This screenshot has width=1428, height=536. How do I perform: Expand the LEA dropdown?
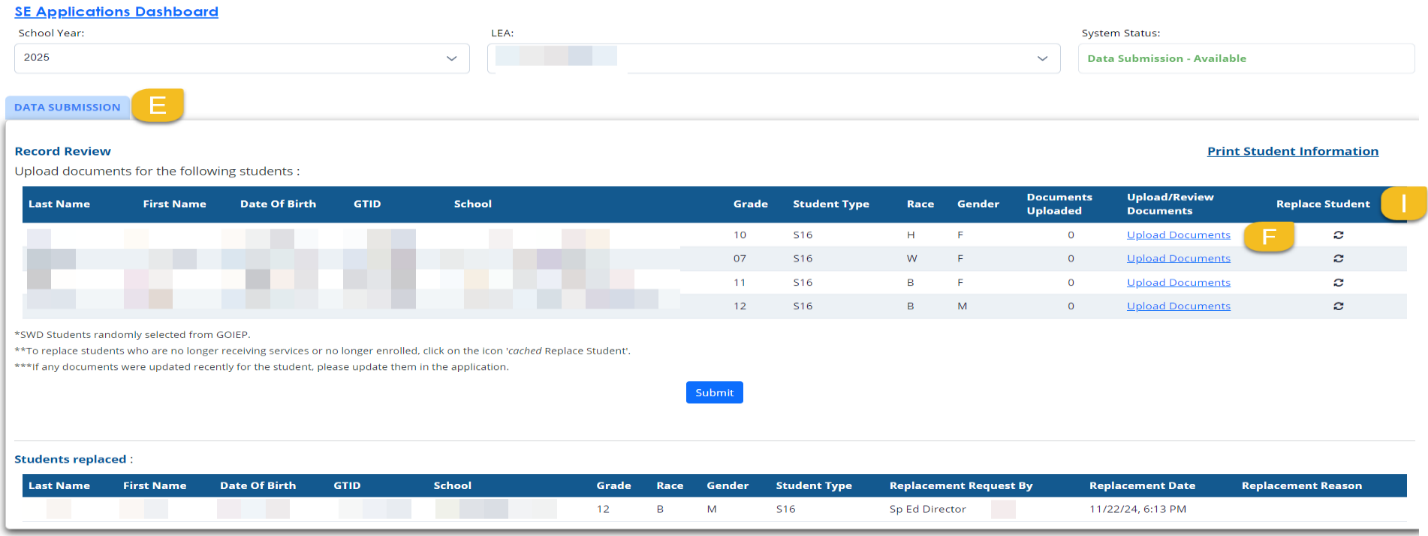[x=773, y=58]
